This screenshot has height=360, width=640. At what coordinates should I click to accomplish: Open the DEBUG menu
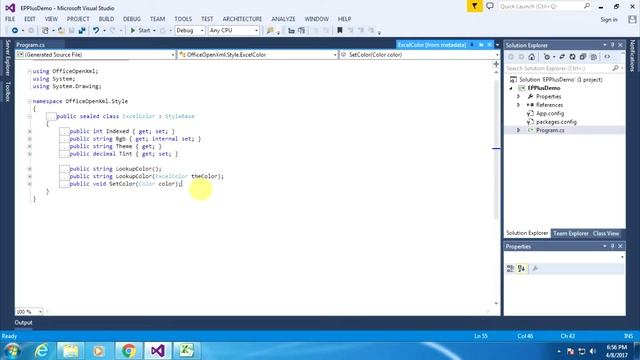pos(132,19)
